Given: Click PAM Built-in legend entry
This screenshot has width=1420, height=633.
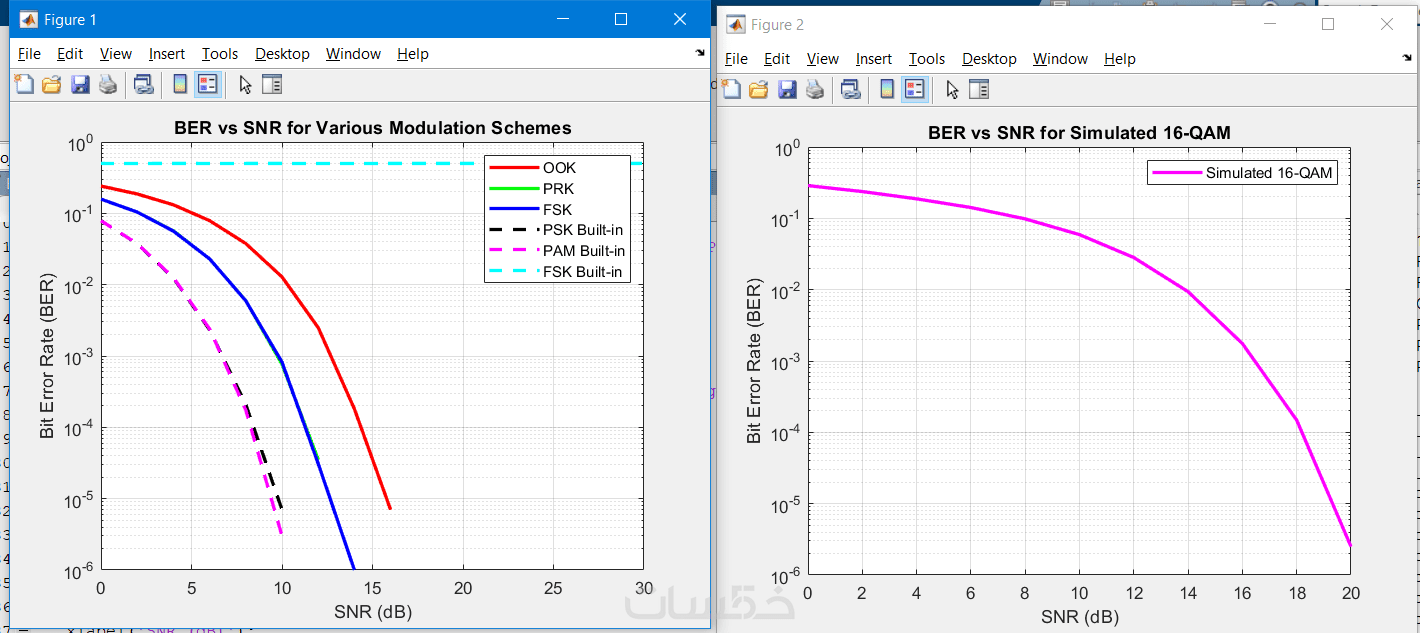Looking at the screenshot, I should pos(584,251).
